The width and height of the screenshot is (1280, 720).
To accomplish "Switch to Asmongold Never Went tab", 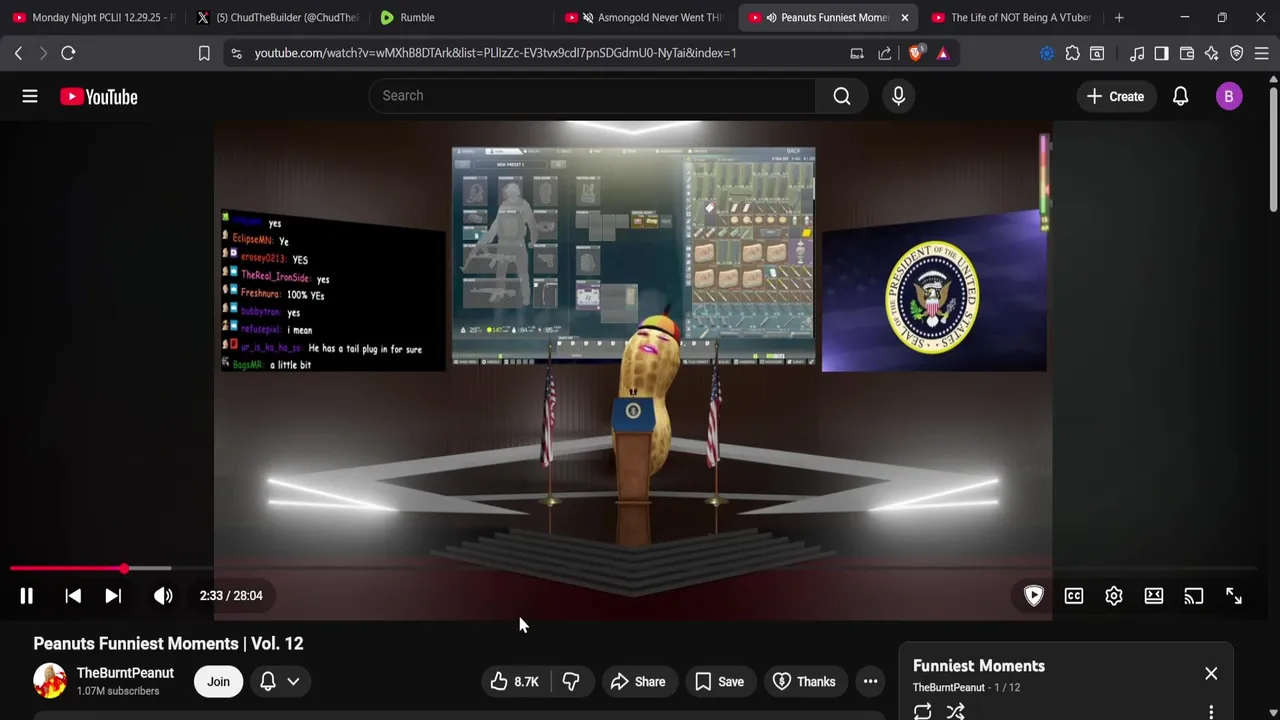I will pyautogui.click(x=645, y=17).
